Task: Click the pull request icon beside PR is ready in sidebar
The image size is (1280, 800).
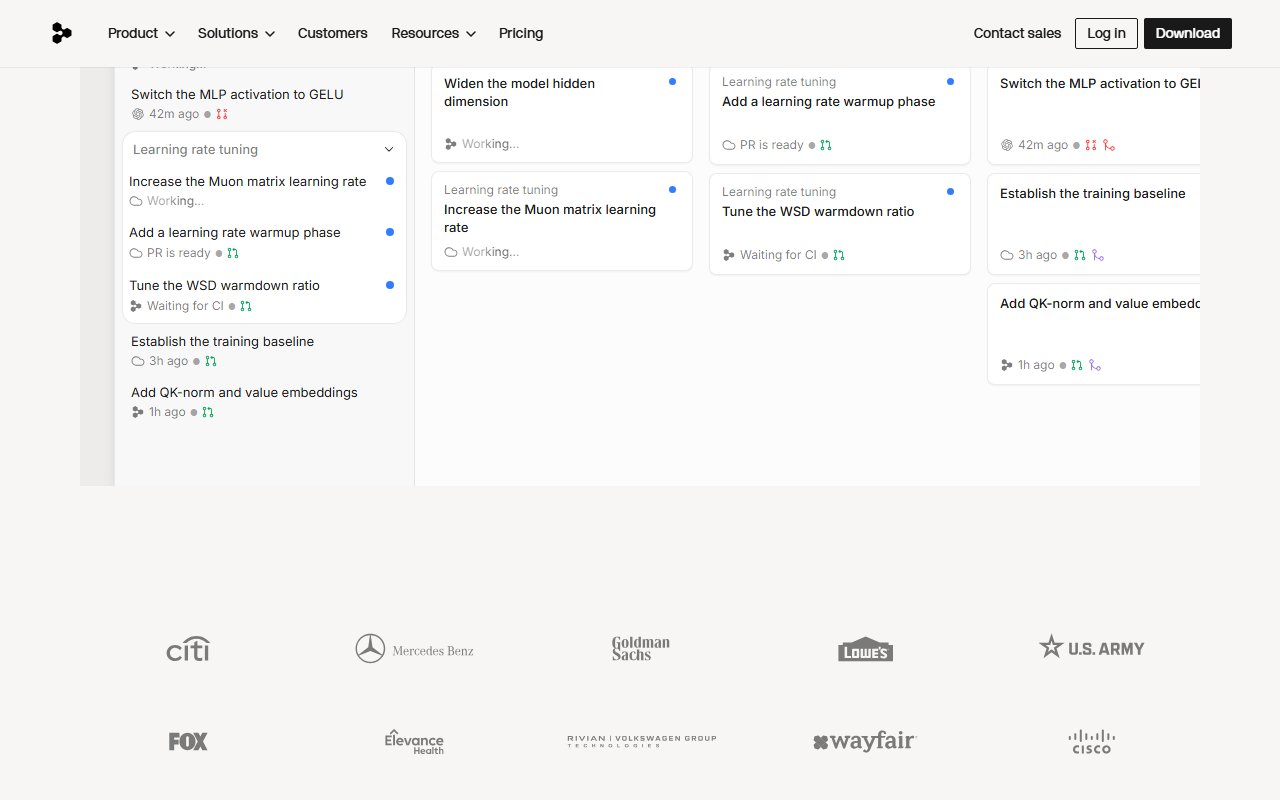Action: [233, 254]
